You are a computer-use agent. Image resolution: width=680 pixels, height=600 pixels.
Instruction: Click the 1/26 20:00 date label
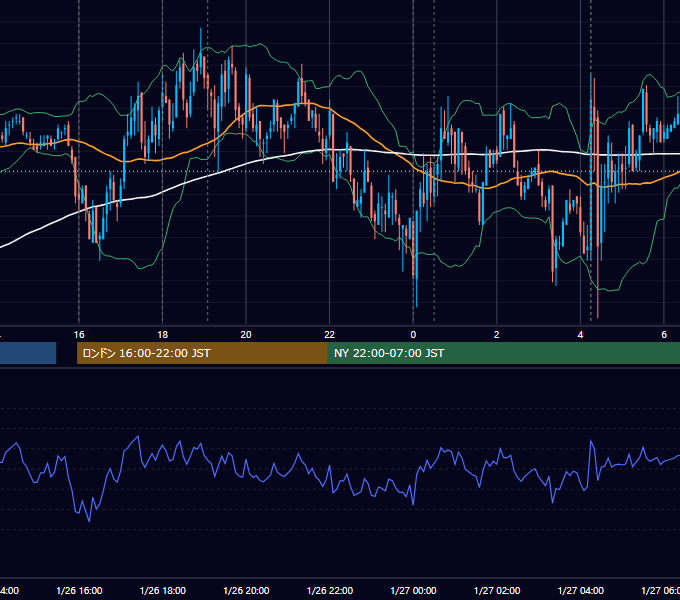point(246,591)
